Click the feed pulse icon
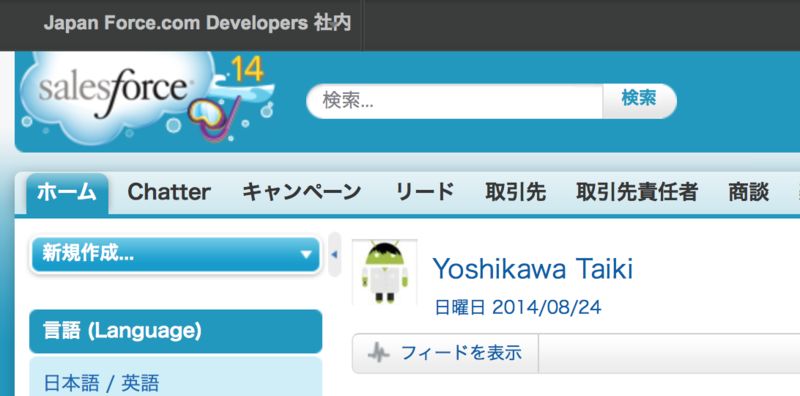800x396 pixels. pyautogui.click(x=378, y=353)
